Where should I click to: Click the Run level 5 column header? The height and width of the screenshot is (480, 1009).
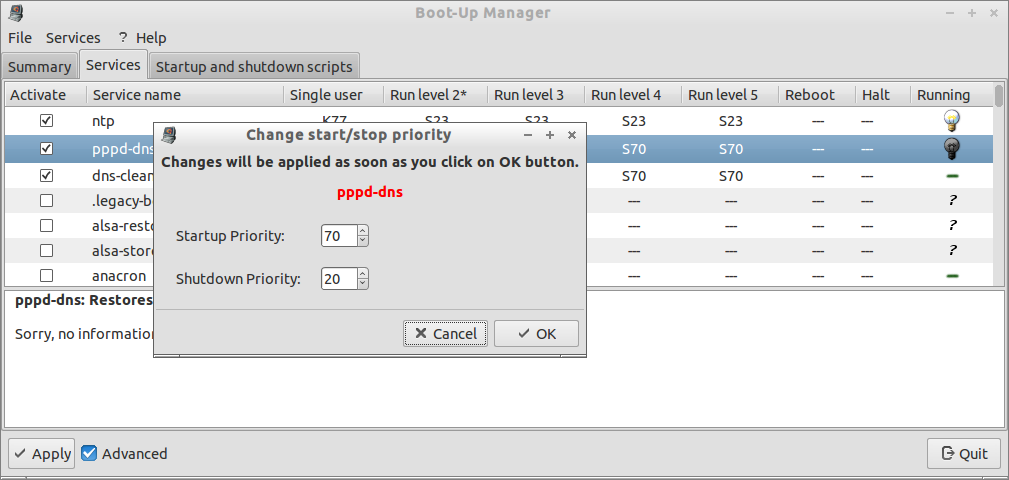pyautogui.click(x=730, y=95)
